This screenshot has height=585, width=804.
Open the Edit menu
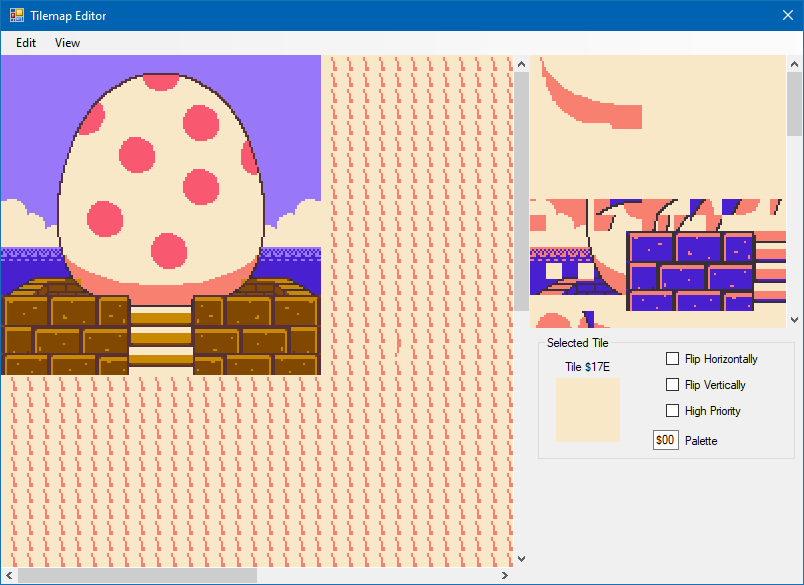pos(26,43)
